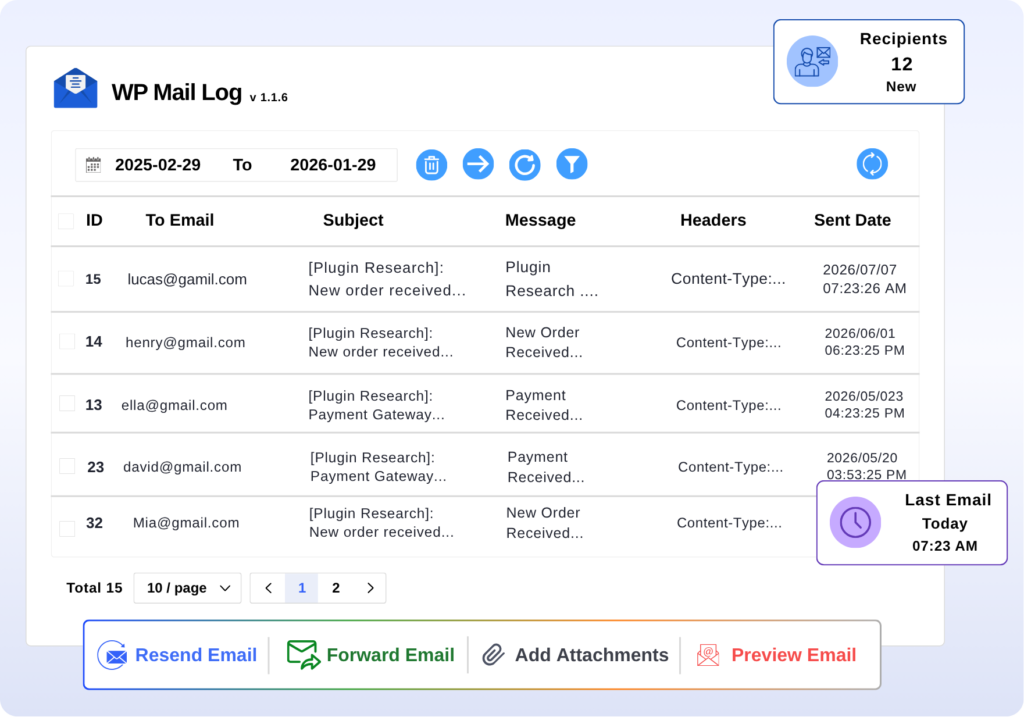Click the version label v 1.1.6
Viewport: 1024px width, 717px height.
tap(268, 97)
